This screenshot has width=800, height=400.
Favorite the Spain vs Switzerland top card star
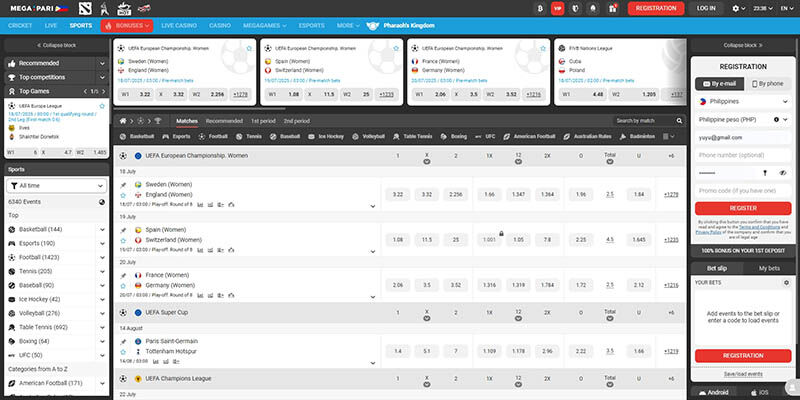click(396, 48)
